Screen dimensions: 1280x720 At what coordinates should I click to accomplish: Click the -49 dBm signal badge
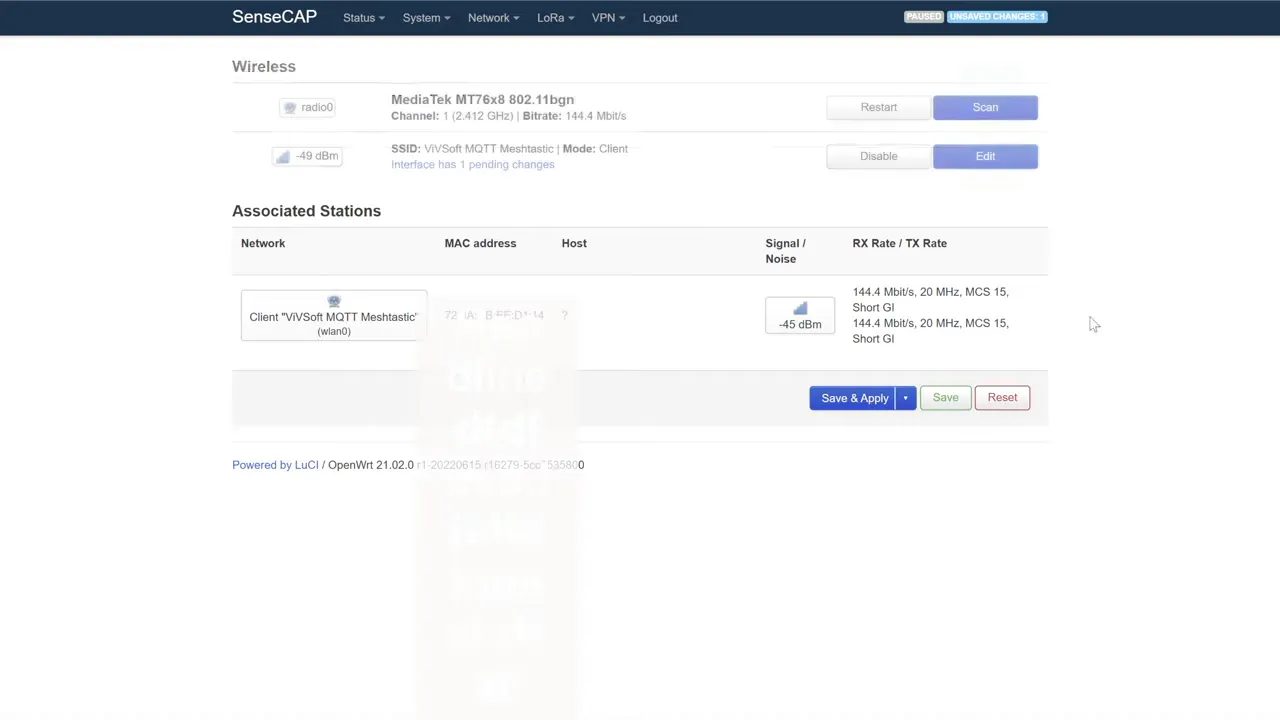307,156
